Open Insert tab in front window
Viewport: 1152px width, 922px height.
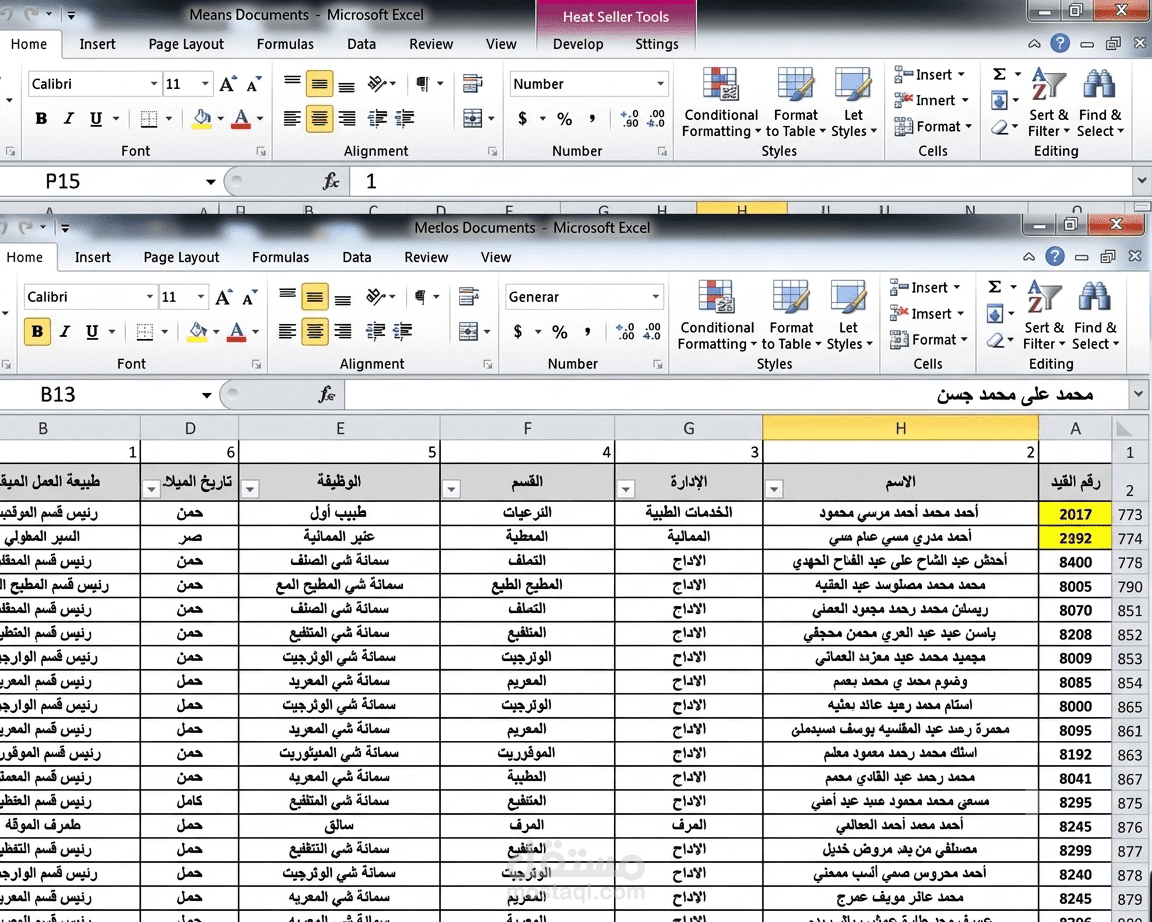(x=93, y=257)
